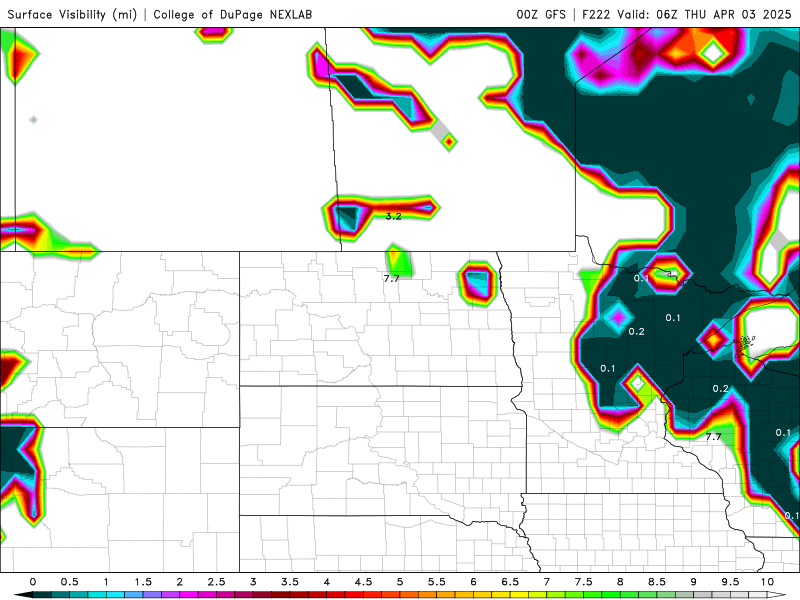This screenshot has height=600, width=800.
Task: Click the "Surface Visibility (mi)" title text
Action: click(72, 14)
